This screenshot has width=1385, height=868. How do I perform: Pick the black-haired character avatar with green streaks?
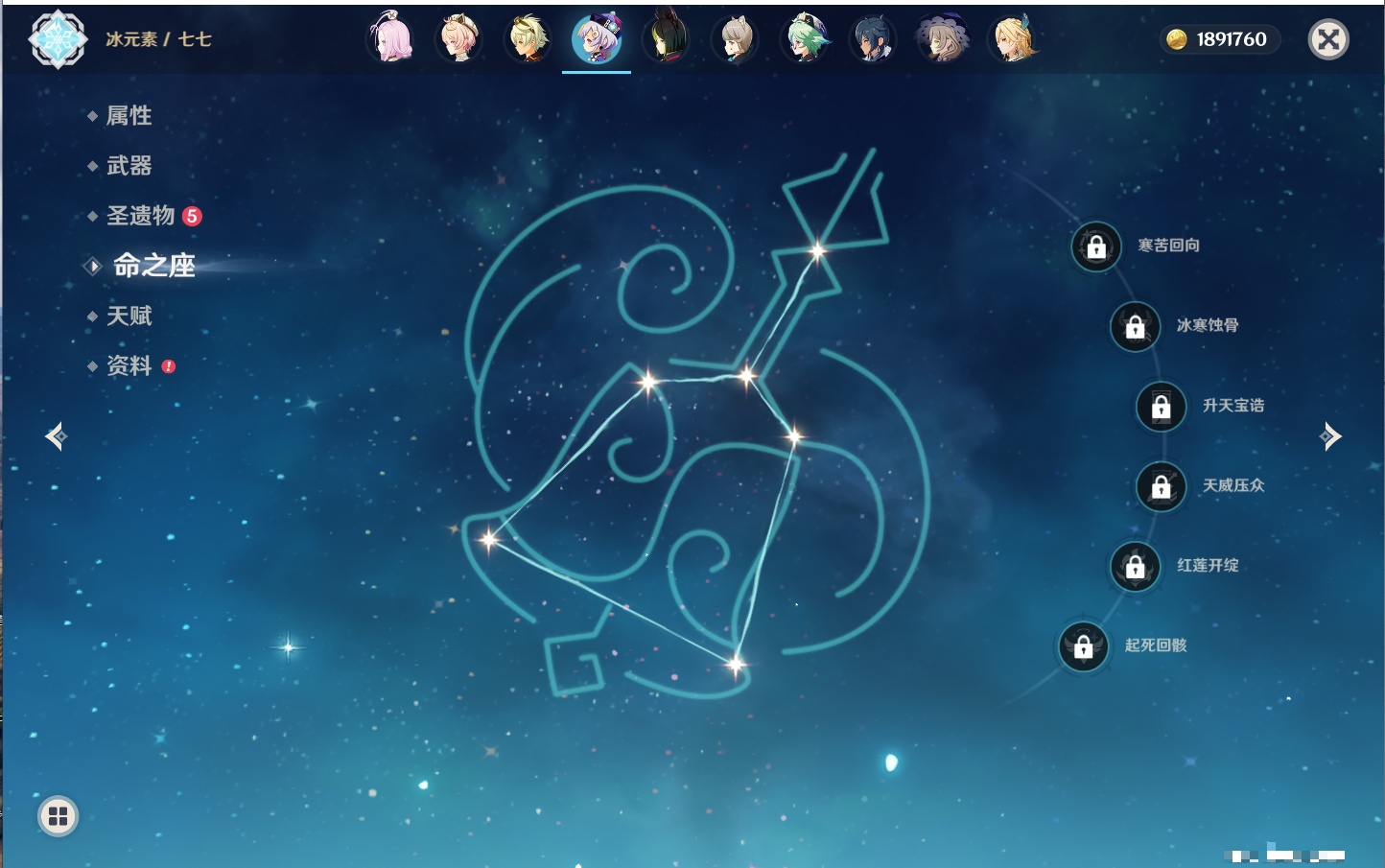click(x=666, y=39)
